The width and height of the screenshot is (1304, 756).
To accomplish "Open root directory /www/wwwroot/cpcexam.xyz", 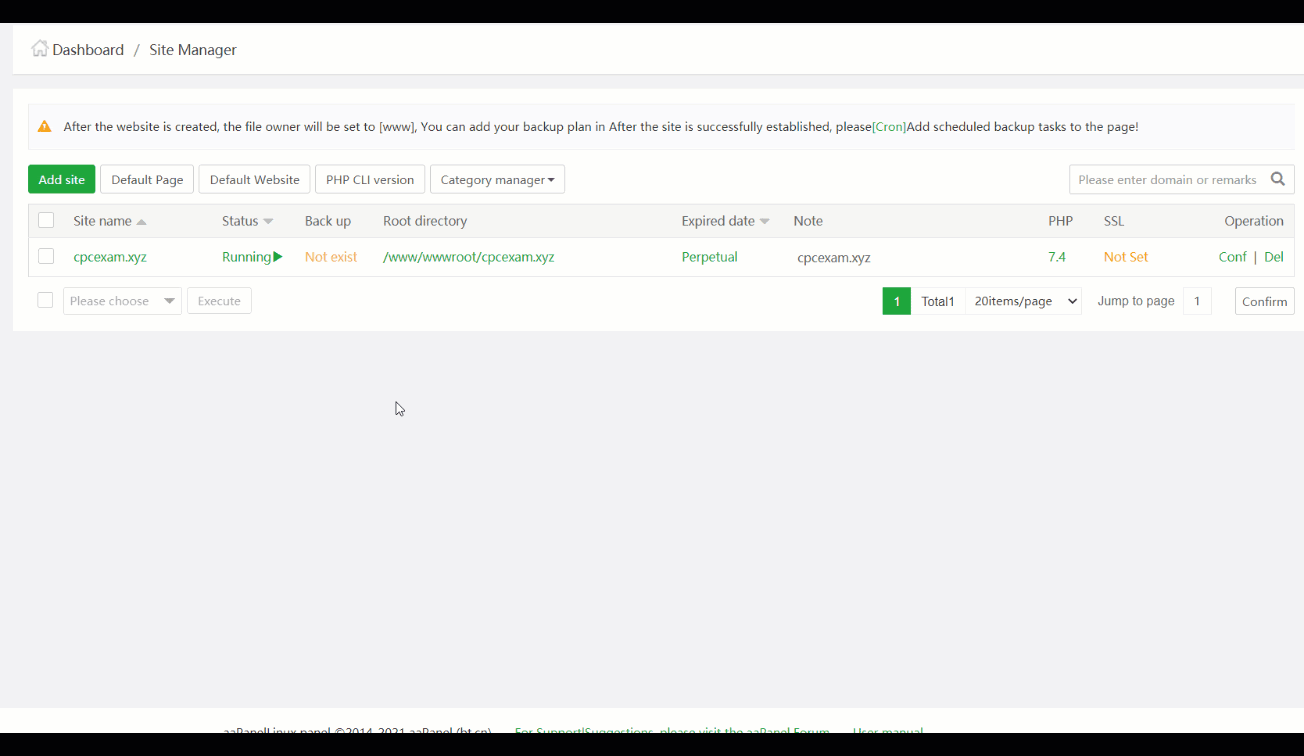I will click(x=468, y=257).
